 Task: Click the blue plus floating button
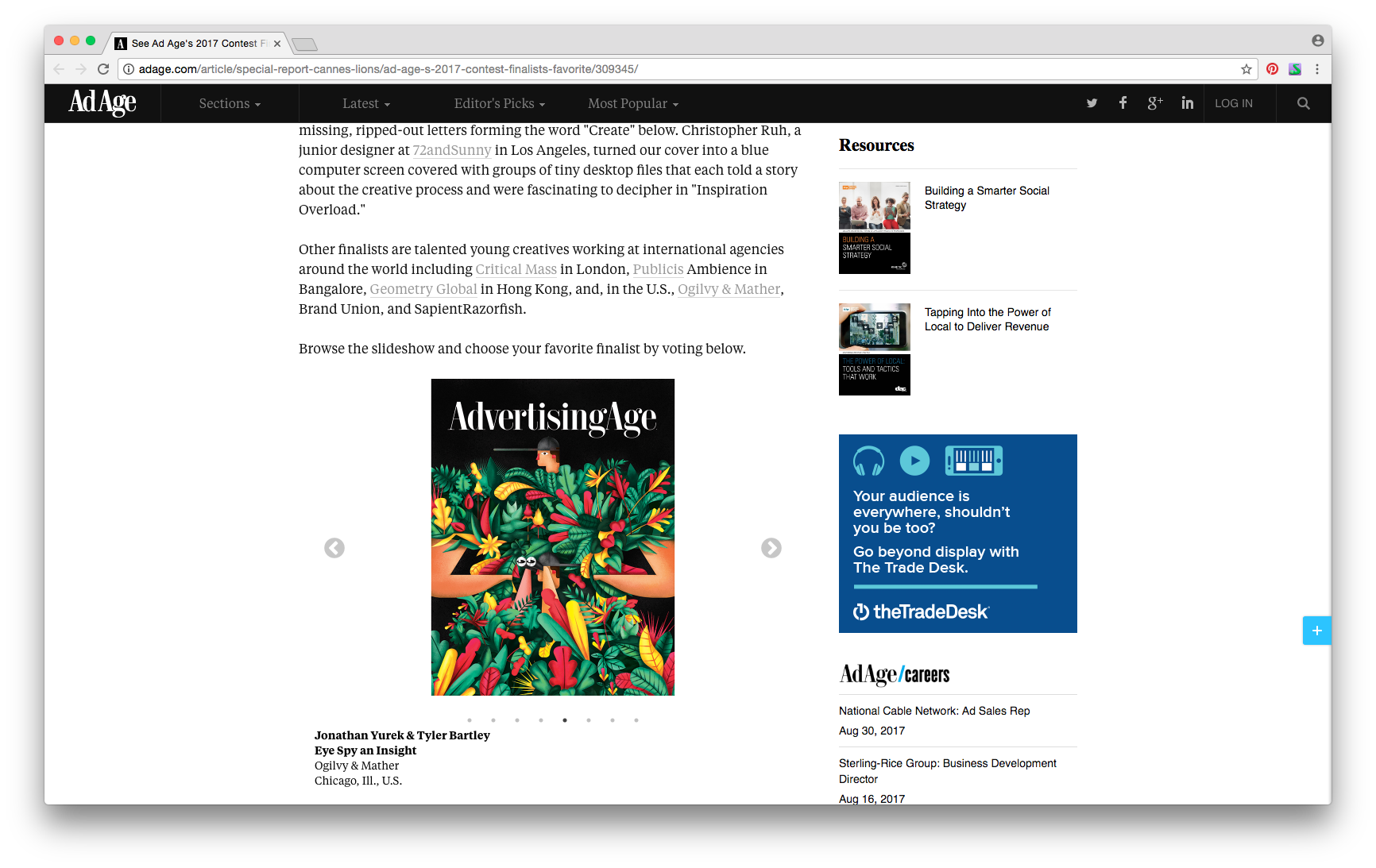pos(1316,631)
